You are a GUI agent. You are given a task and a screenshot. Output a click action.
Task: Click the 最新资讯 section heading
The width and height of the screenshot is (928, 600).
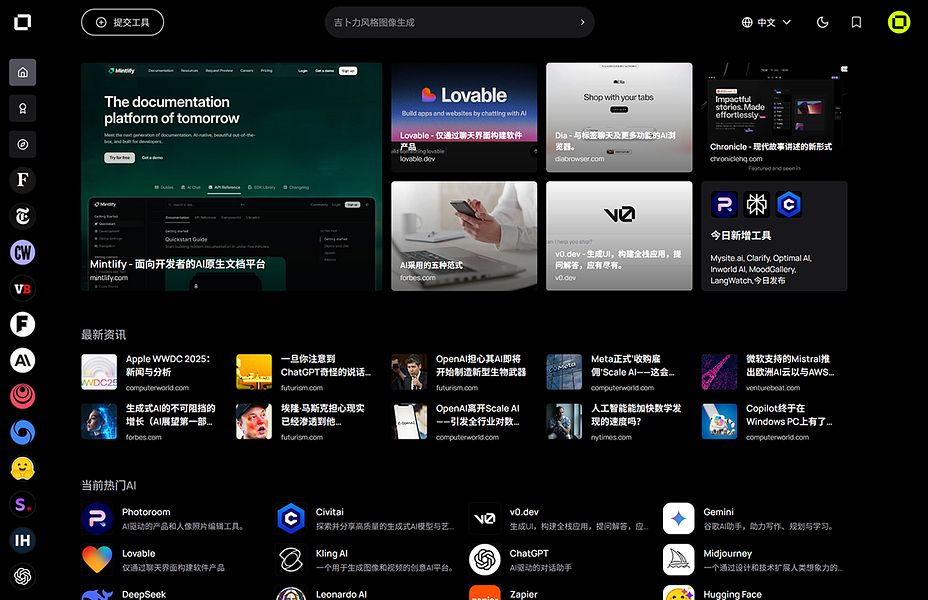click(104, 335)
